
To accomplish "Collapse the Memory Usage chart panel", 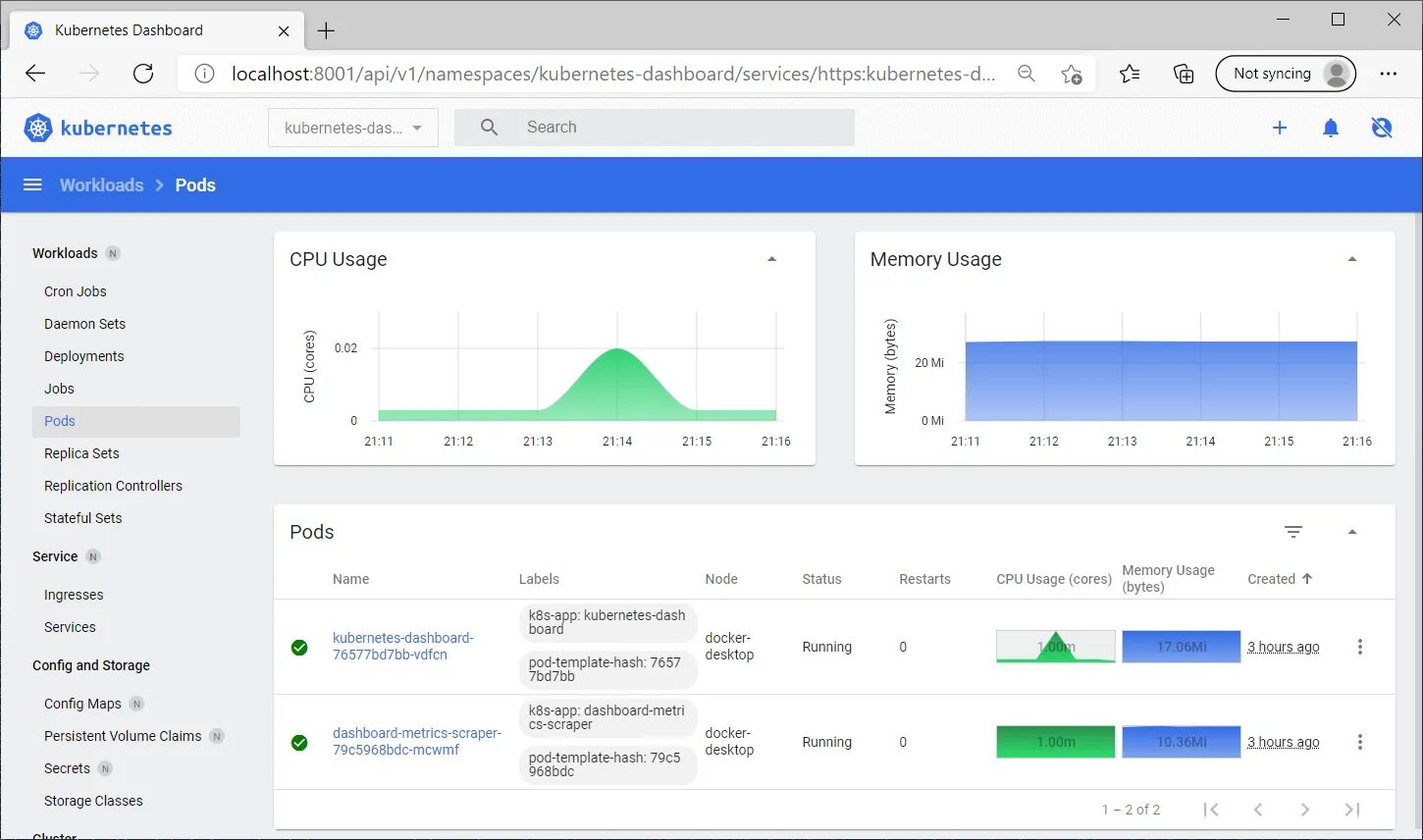I will coord(1351,258).
